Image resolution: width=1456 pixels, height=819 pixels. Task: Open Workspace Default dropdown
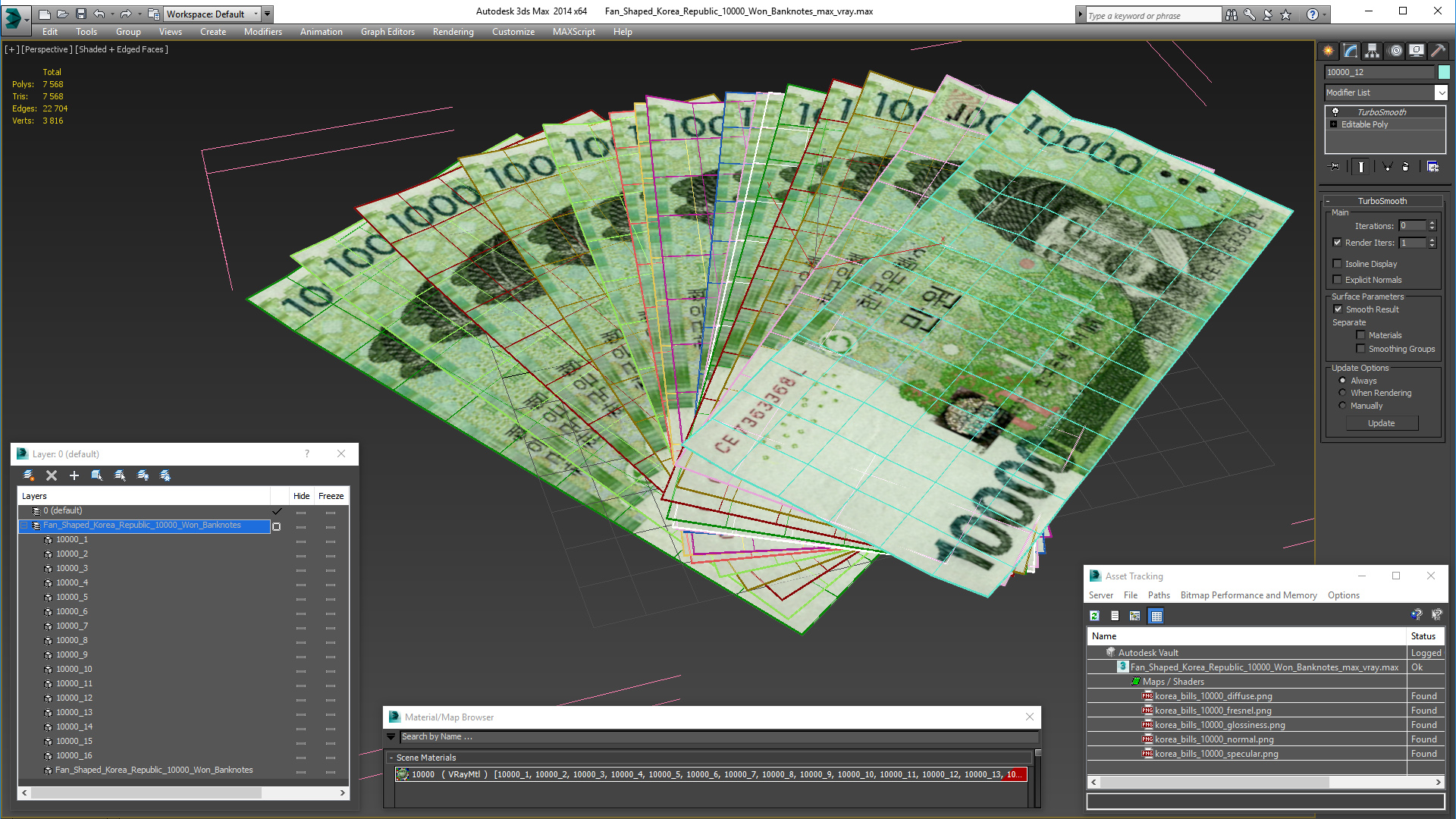(211, 14)
